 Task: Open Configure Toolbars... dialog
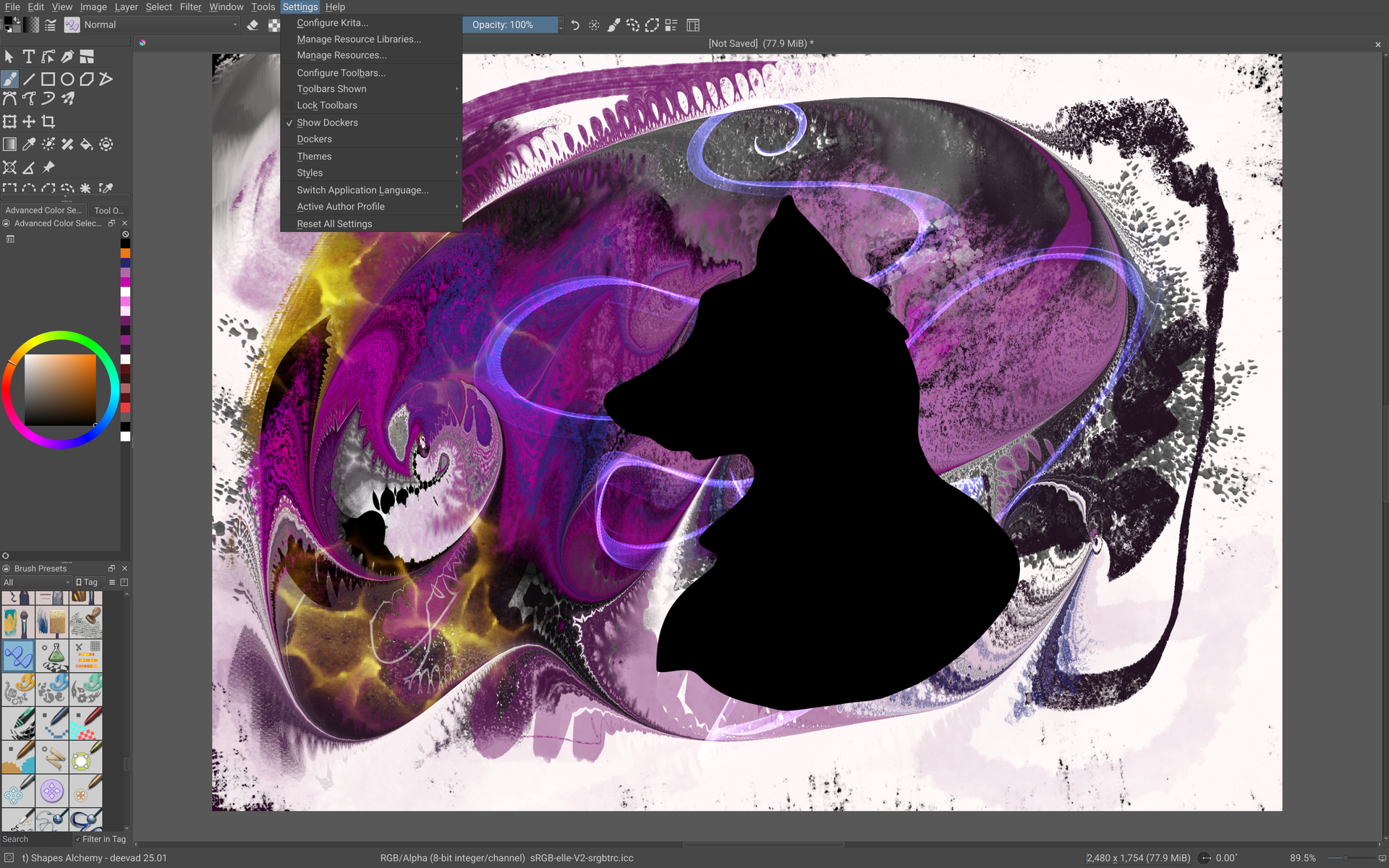[x=371, y=72]
